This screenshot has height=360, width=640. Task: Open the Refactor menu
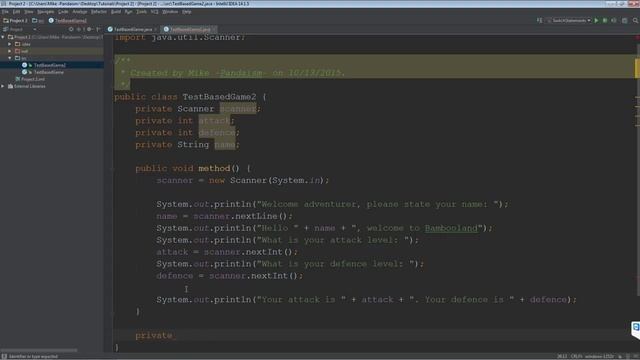point(99,12)
